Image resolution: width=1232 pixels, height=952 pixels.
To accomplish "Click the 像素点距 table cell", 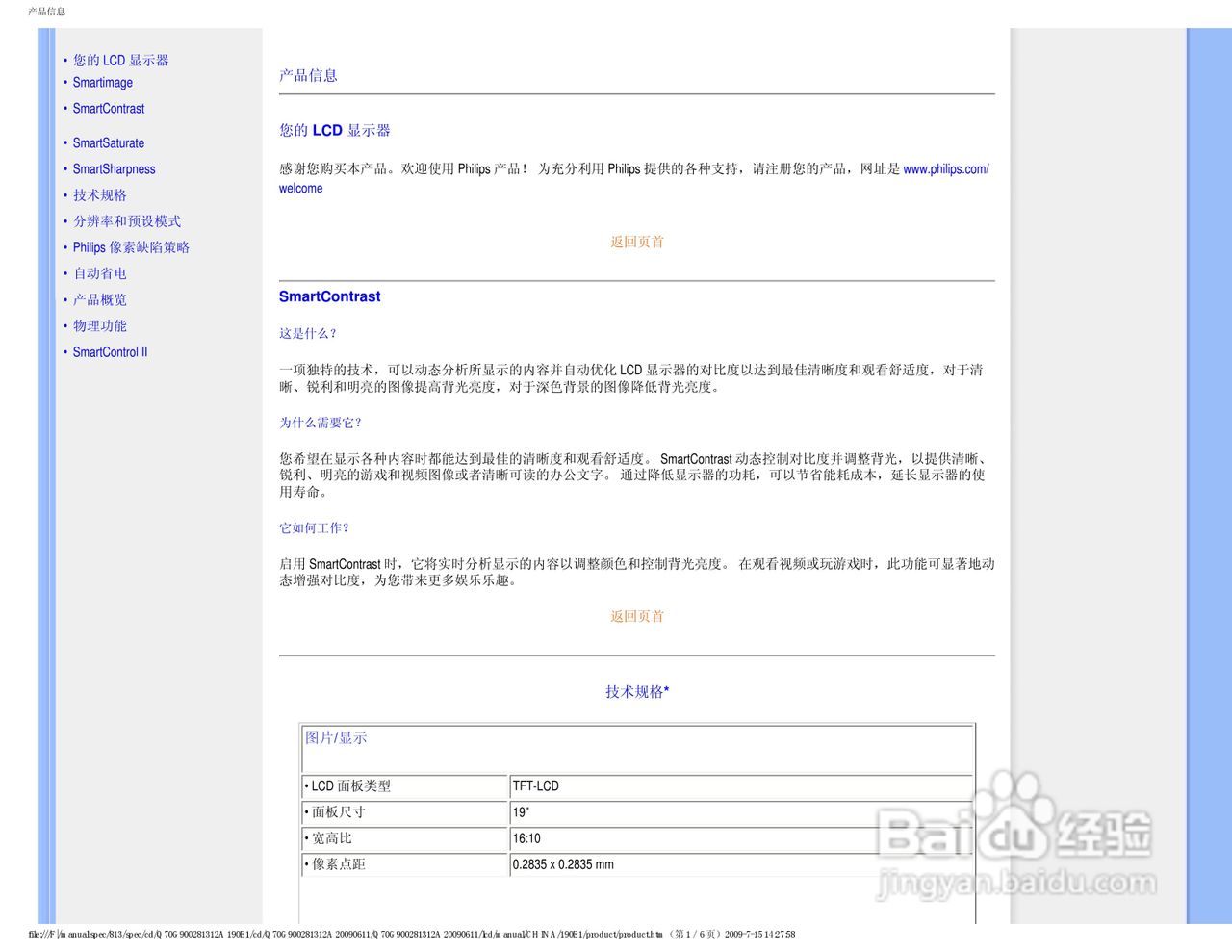I will (405, 864).
